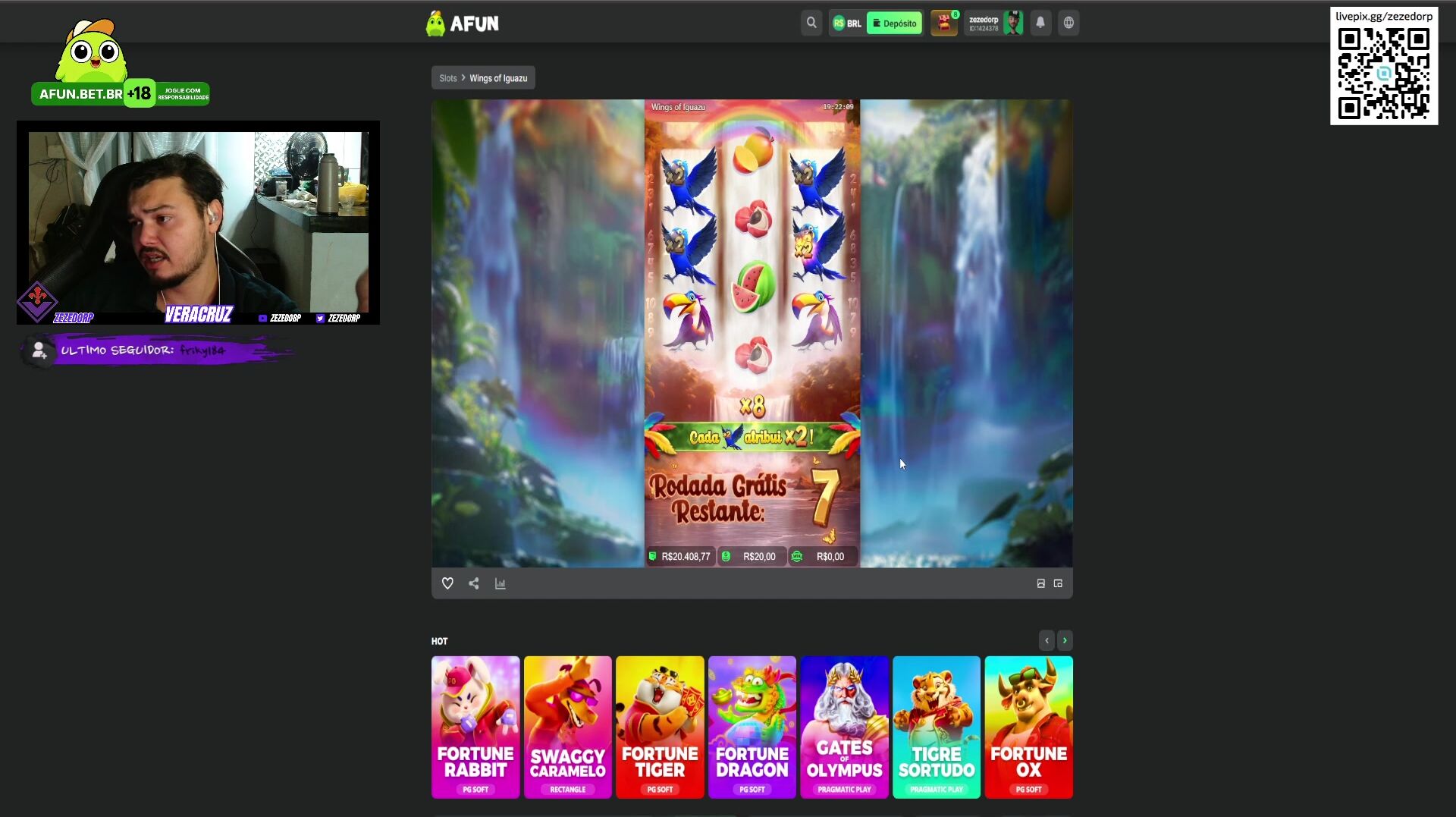Go to Slots in the breadcrumb

(448, 78)
